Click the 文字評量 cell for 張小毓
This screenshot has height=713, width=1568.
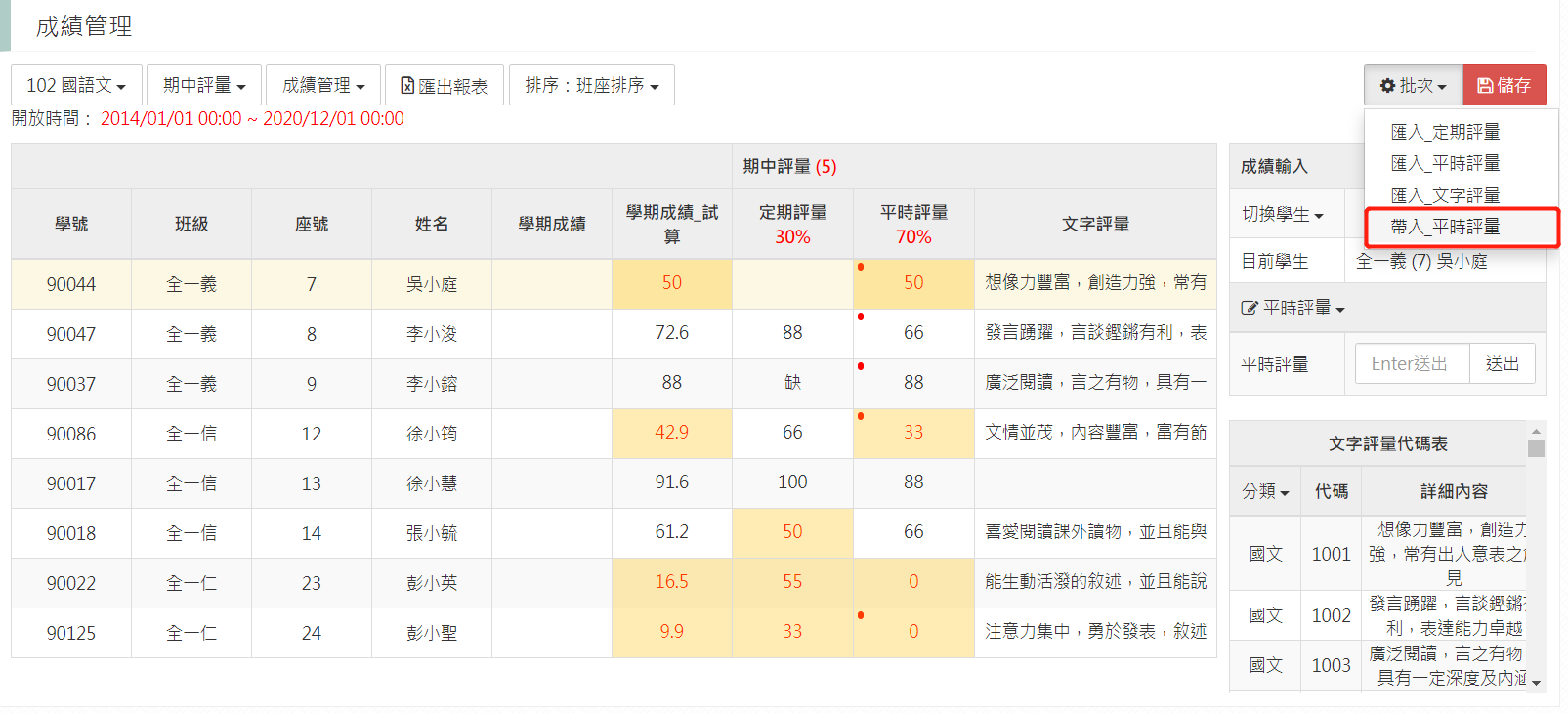tap(1095, 532)
